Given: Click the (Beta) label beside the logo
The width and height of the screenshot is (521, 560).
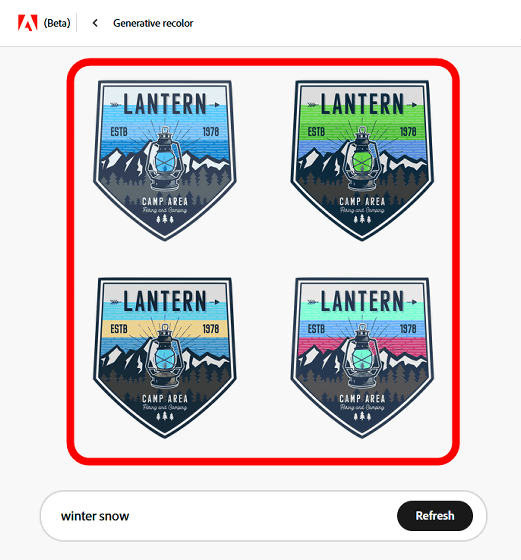Looking at the screenshot, I should point(57,23).
